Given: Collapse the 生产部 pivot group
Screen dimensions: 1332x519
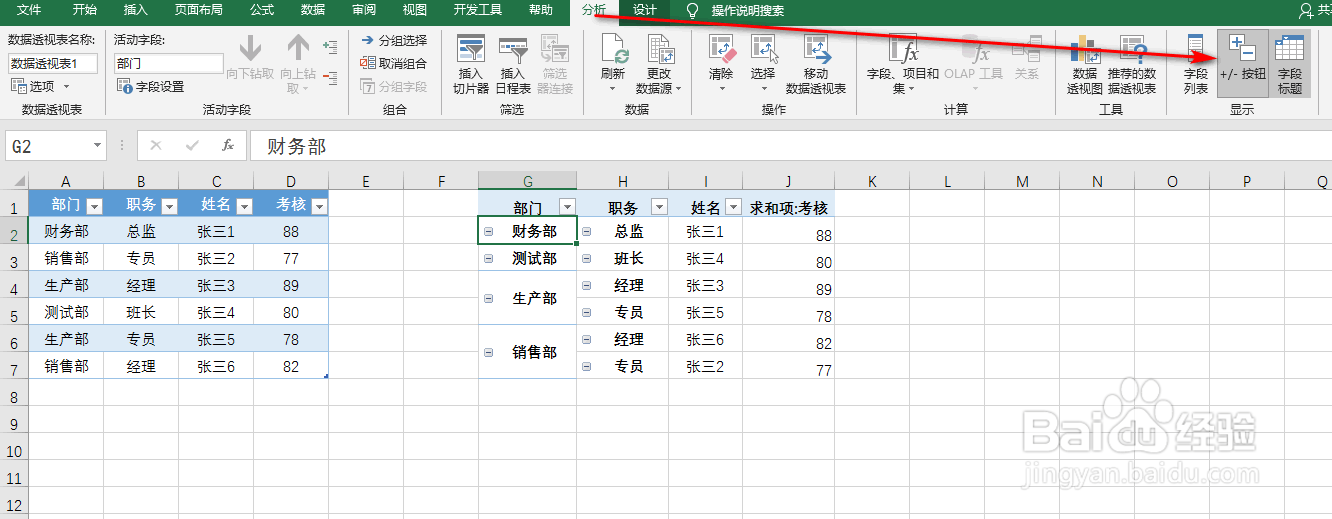Looking at the screenshot, I should pyautogui.click(x=488, y=298).
